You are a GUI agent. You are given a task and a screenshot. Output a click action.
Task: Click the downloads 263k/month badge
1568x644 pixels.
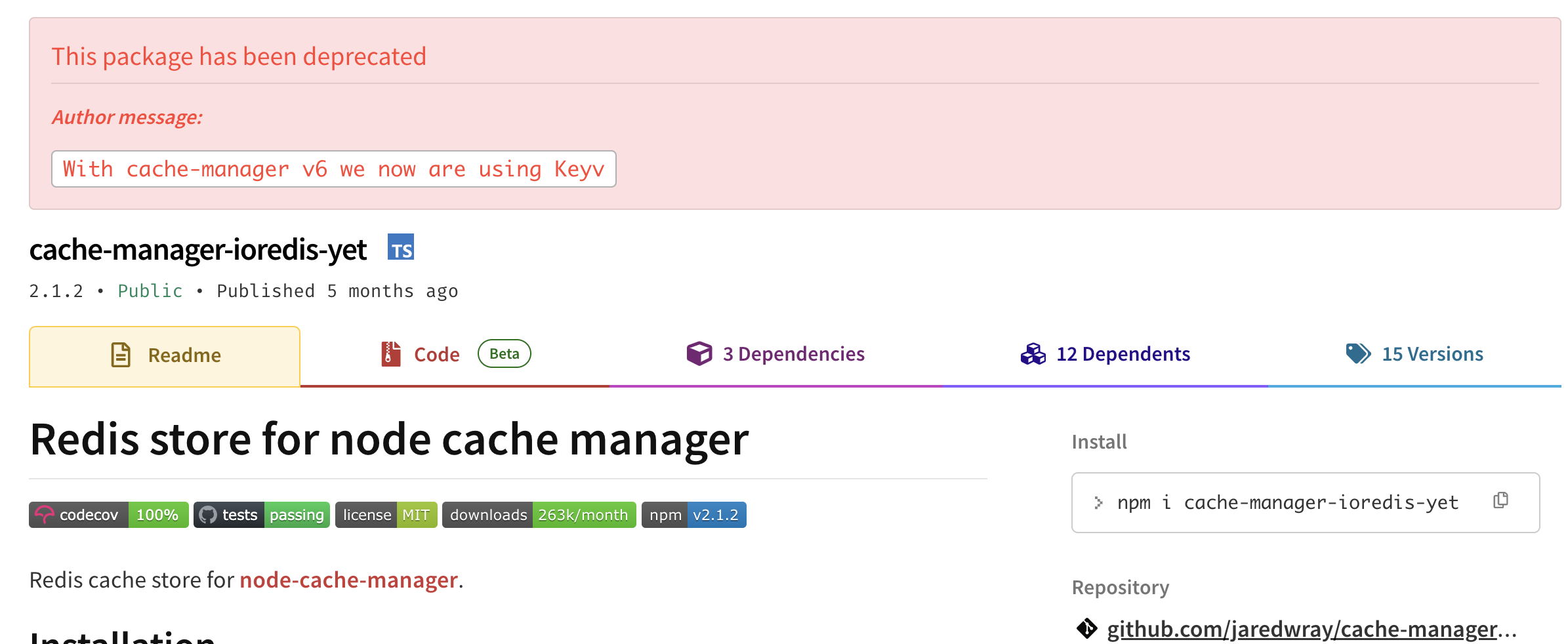(x=539, y=515)
